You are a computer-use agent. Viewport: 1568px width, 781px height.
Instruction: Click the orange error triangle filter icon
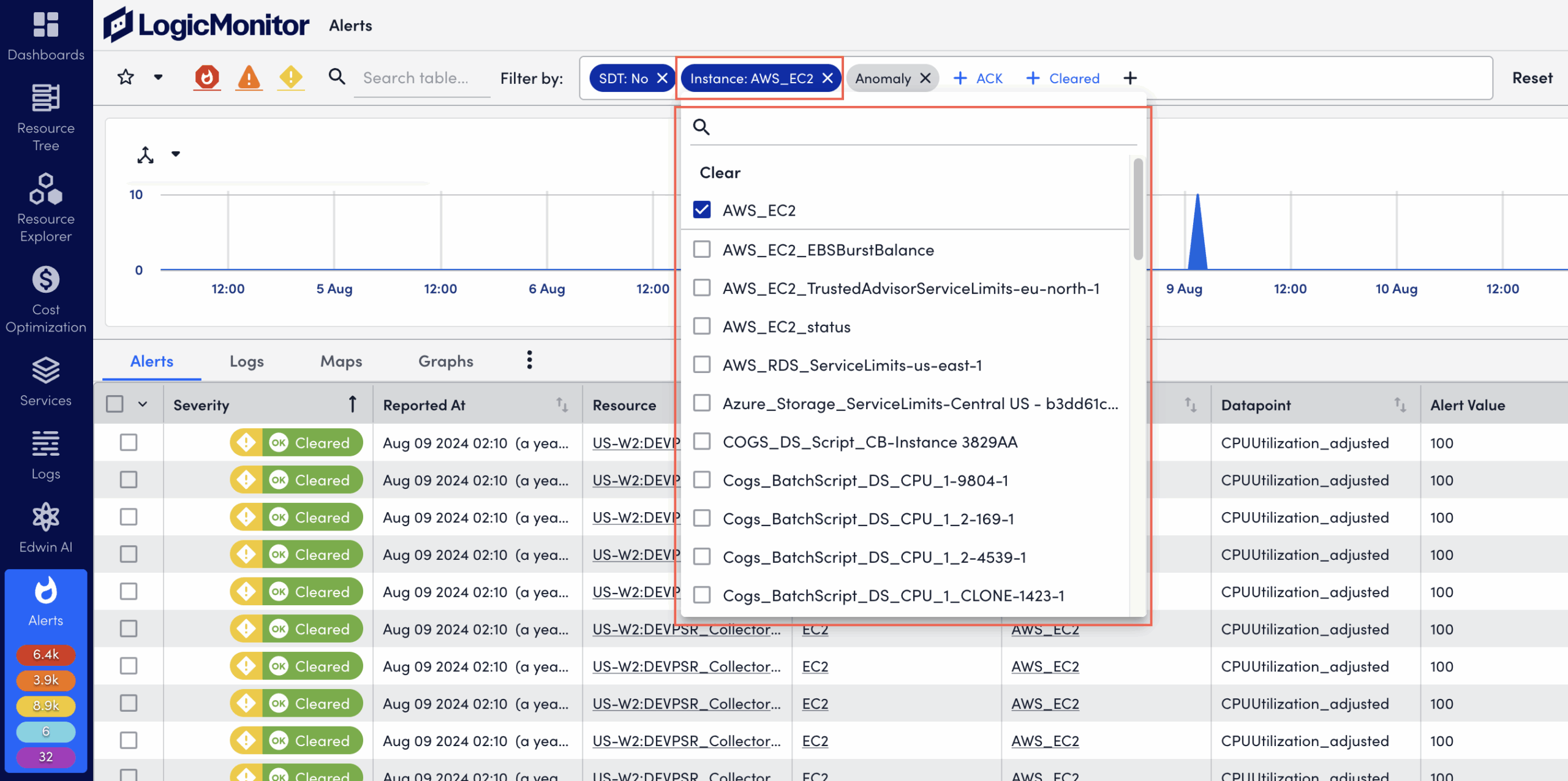(x=249, y=78)
